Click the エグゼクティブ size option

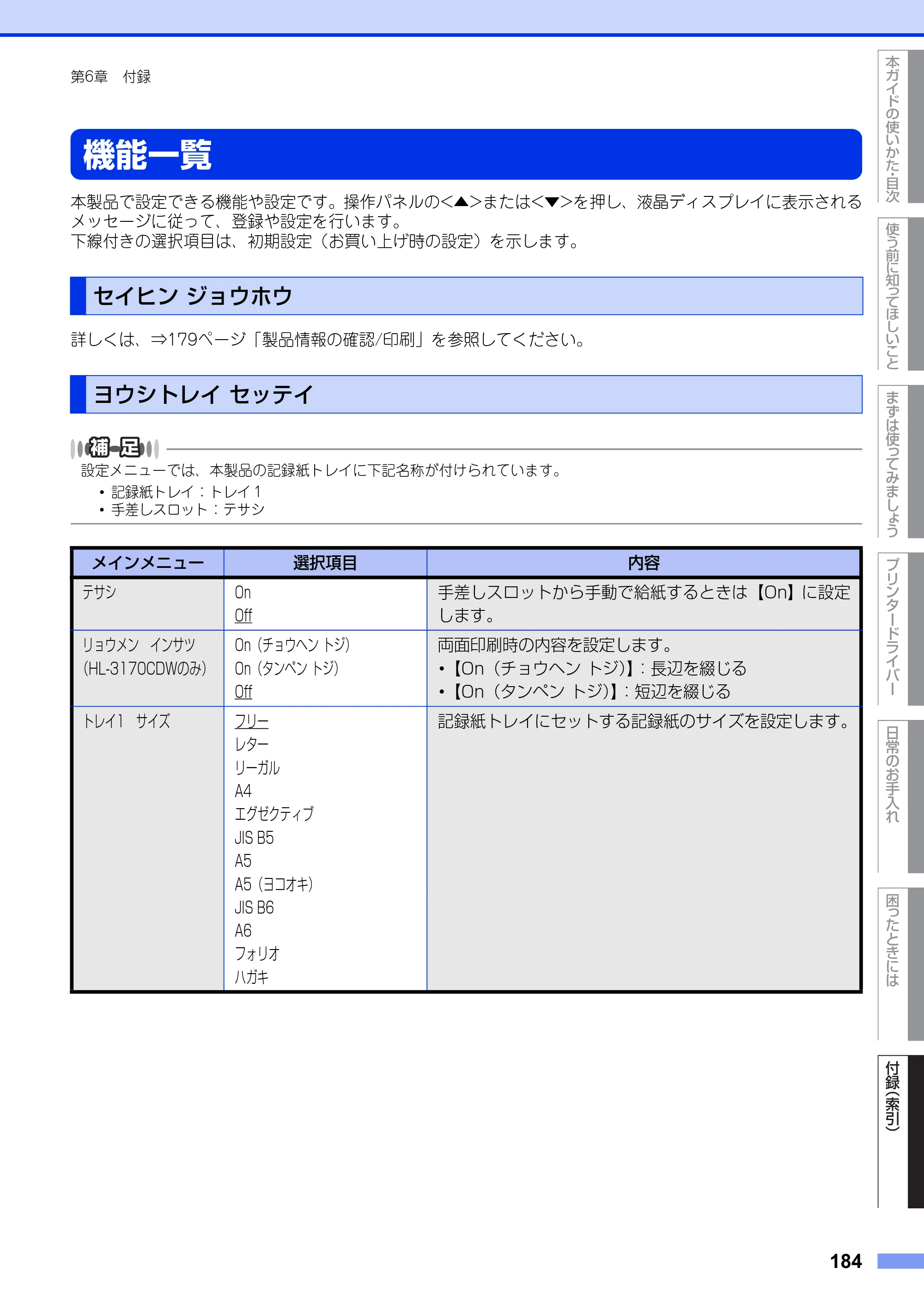pos(274,814)
